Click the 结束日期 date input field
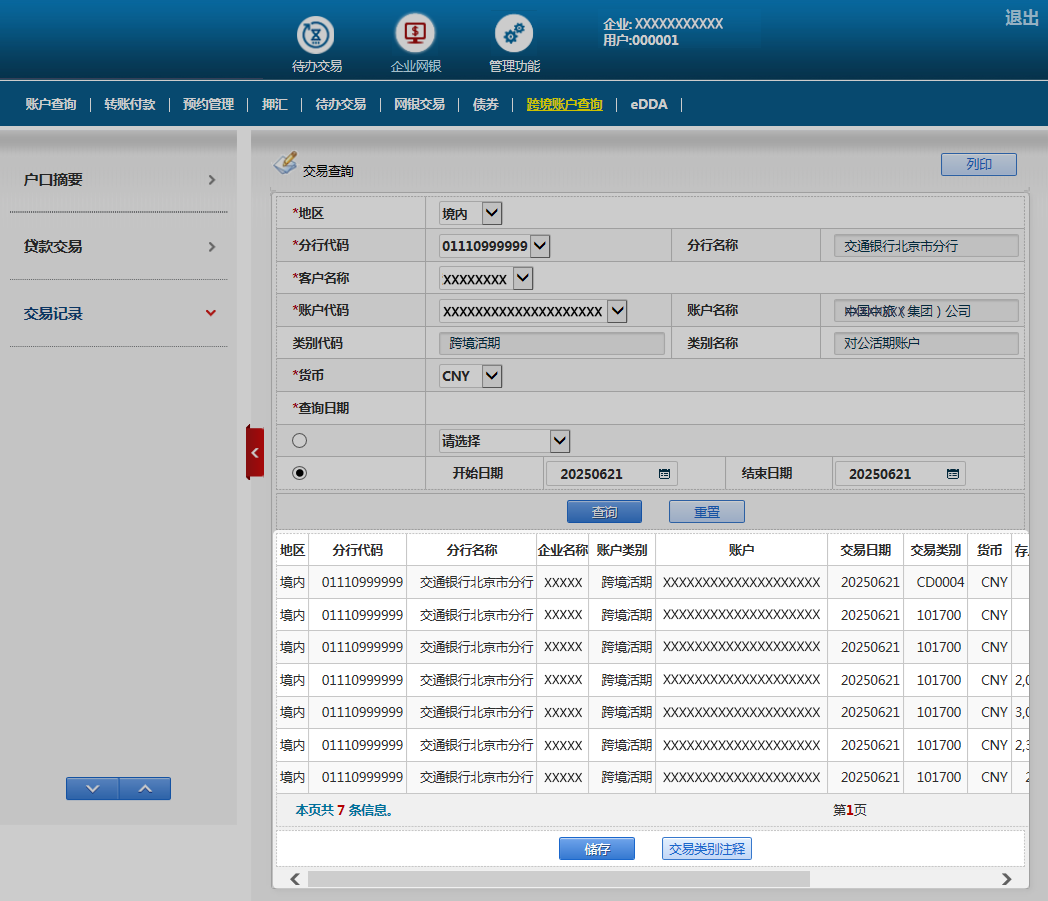This screenshot has width=1048, height=901. [900, 474]
